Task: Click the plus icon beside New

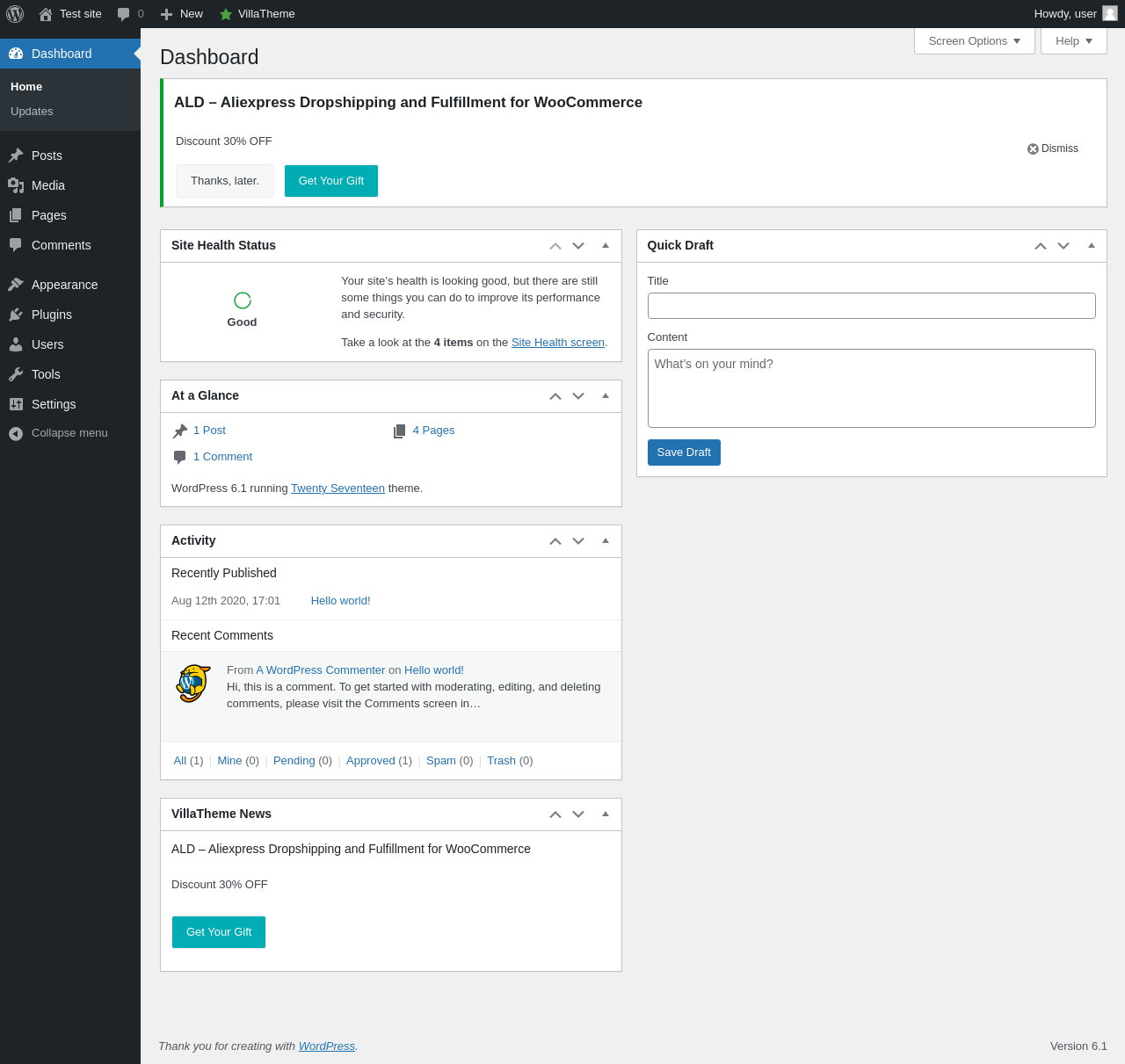Action: pos(166,14)
